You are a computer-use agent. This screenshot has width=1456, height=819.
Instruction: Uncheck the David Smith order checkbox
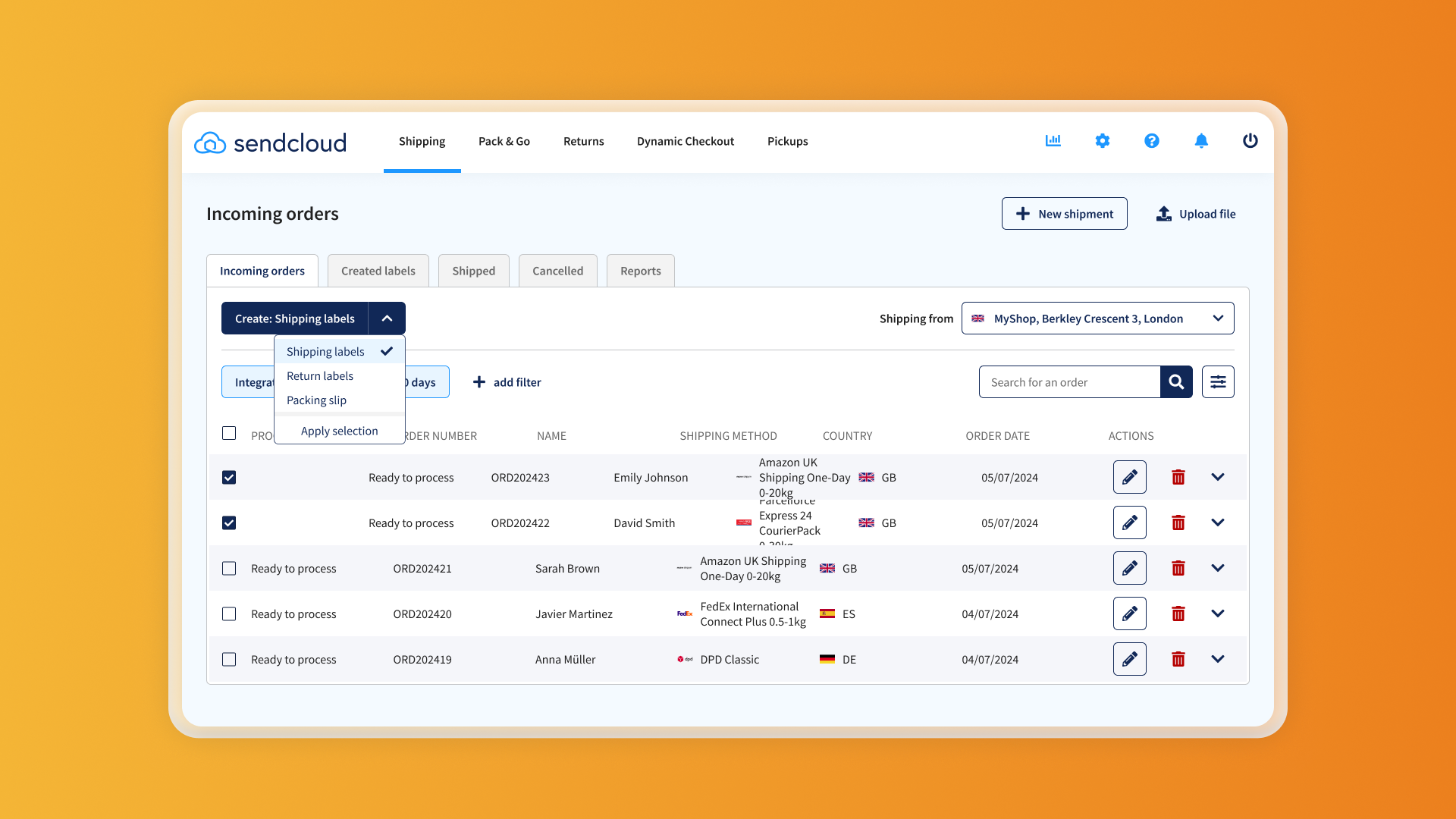point(229,522)
